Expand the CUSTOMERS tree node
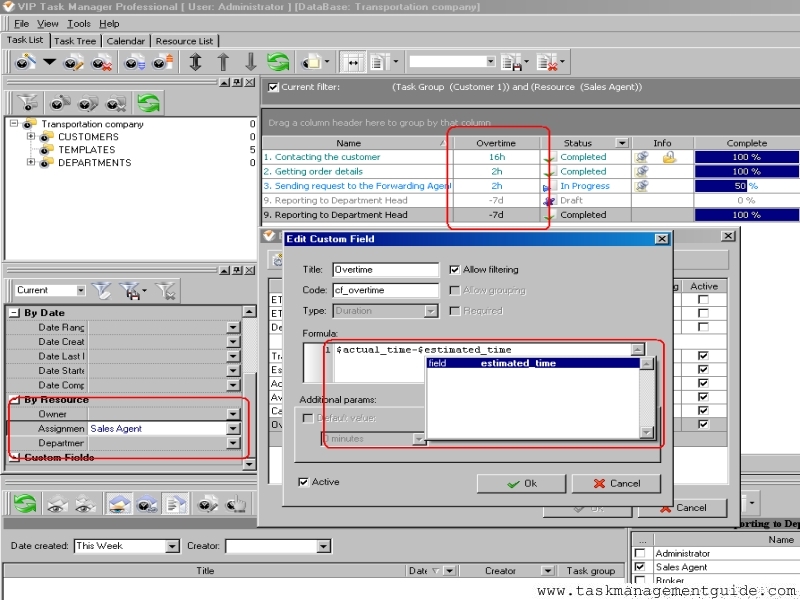The width and height of the screenshot is (800, 600). pyautogui.click(x=31, y=136)
